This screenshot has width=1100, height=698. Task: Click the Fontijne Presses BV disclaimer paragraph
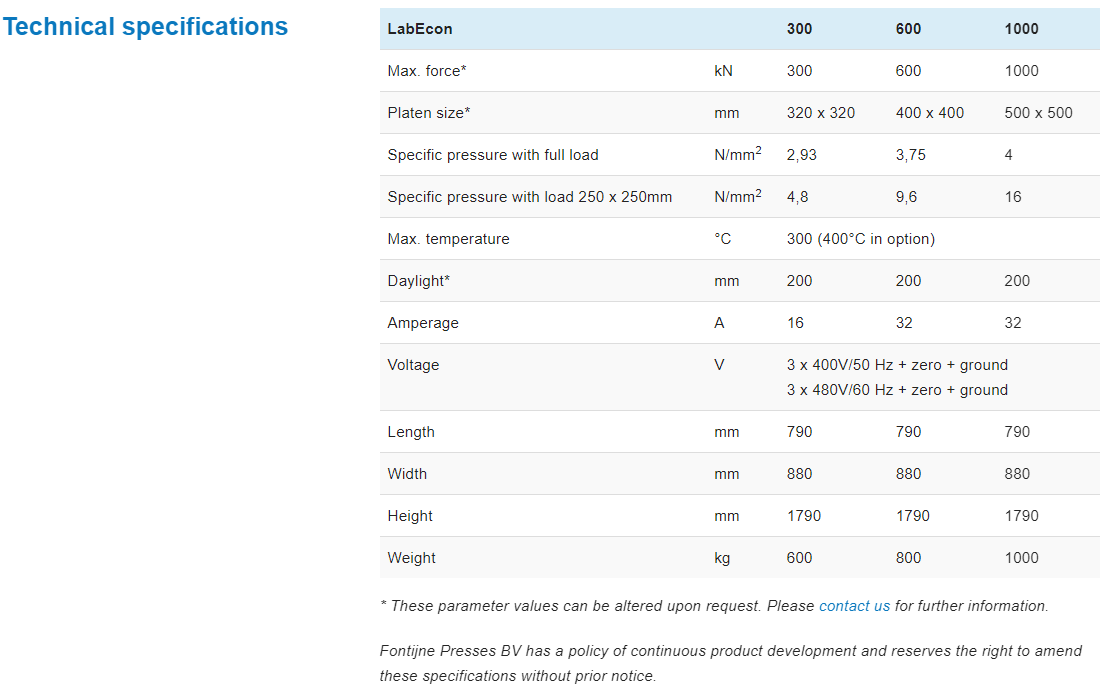pyautogui.click(x=730, y=663)
